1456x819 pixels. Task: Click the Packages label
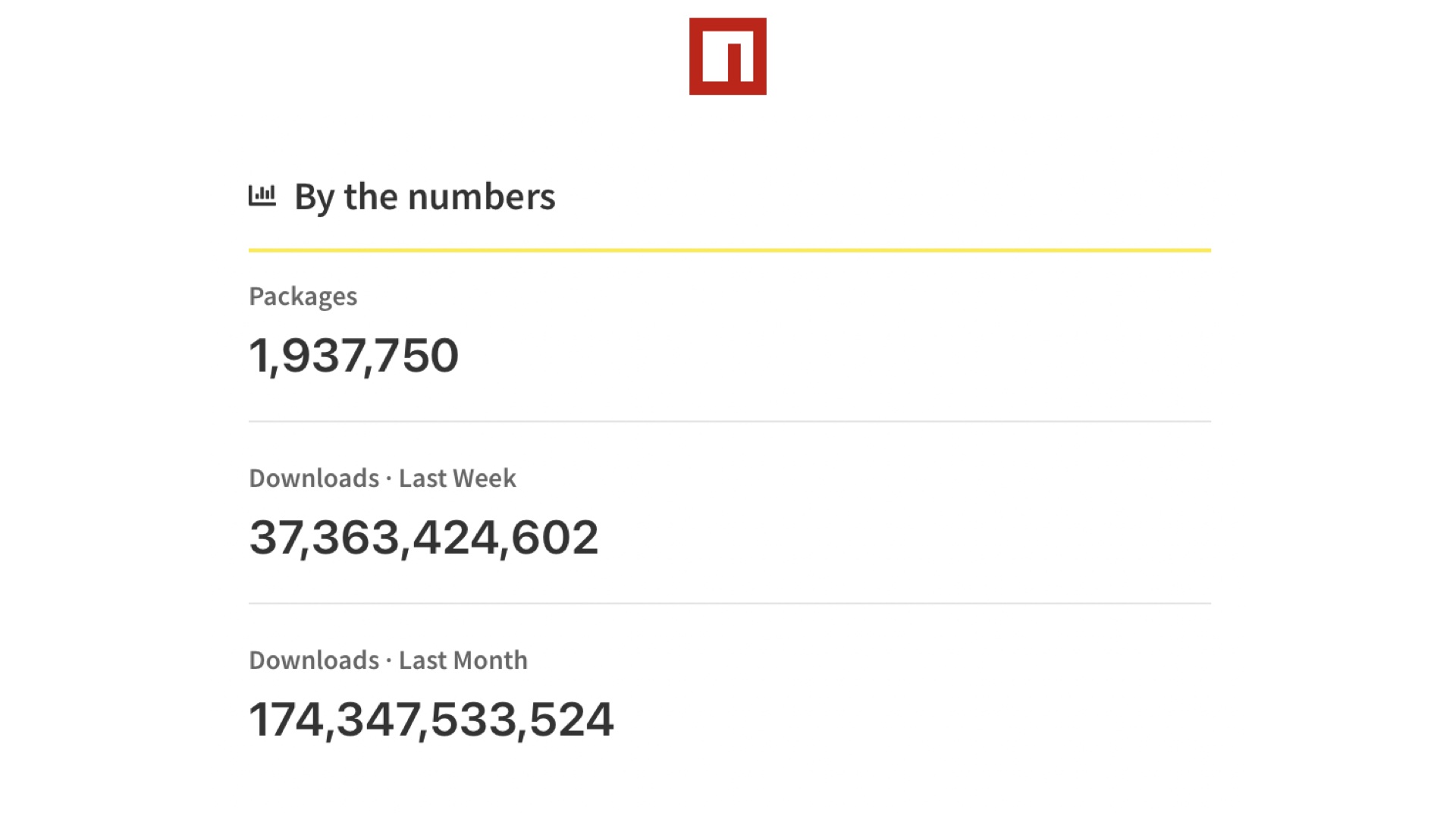[x=303, y=297]
